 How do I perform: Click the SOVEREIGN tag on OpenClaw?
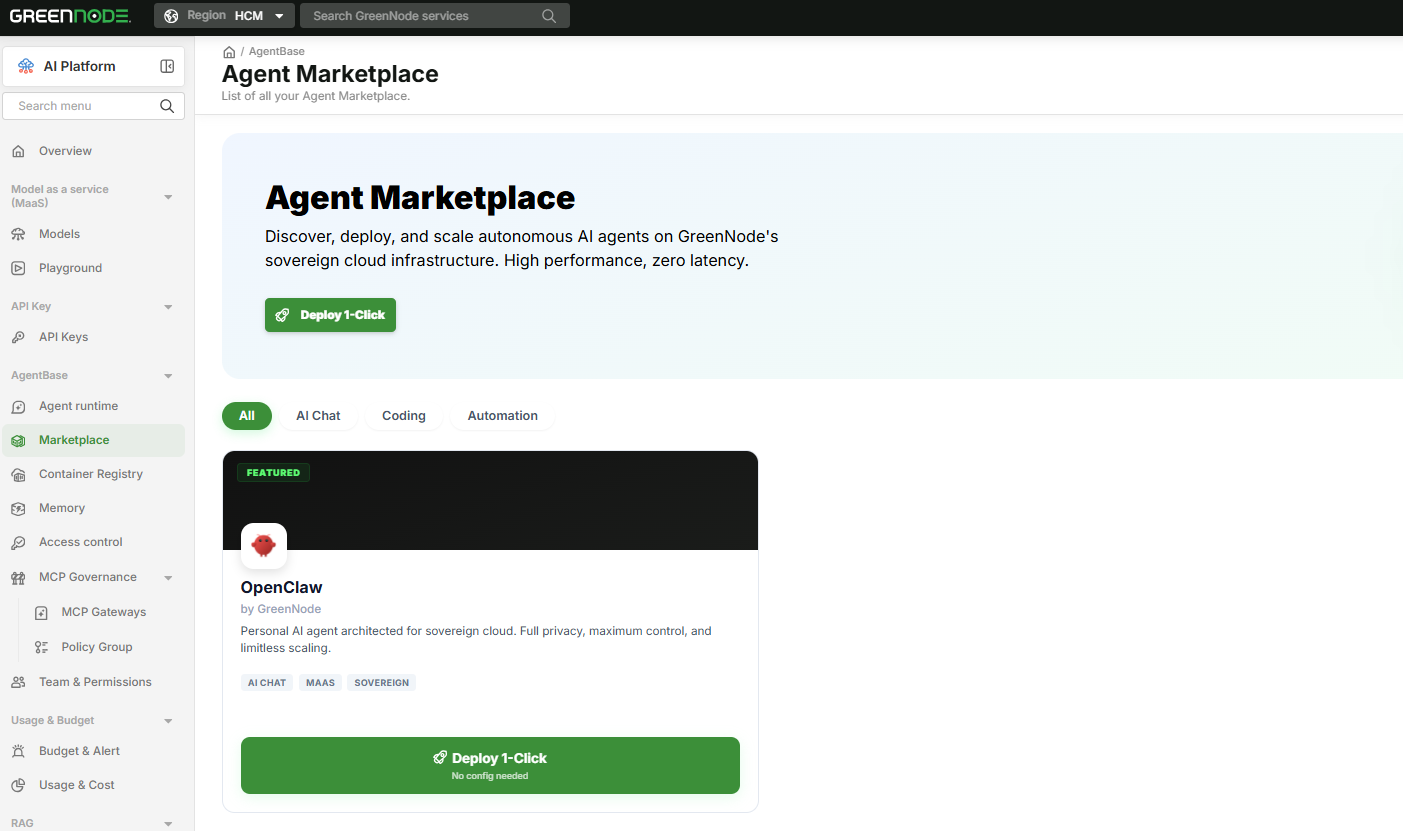[x=382, y=683]
